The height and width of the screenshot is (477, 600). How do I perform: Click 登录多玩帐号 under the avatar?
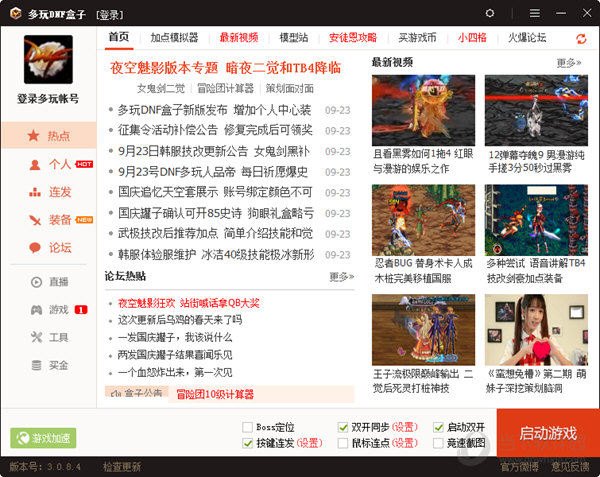coord(48,99)
